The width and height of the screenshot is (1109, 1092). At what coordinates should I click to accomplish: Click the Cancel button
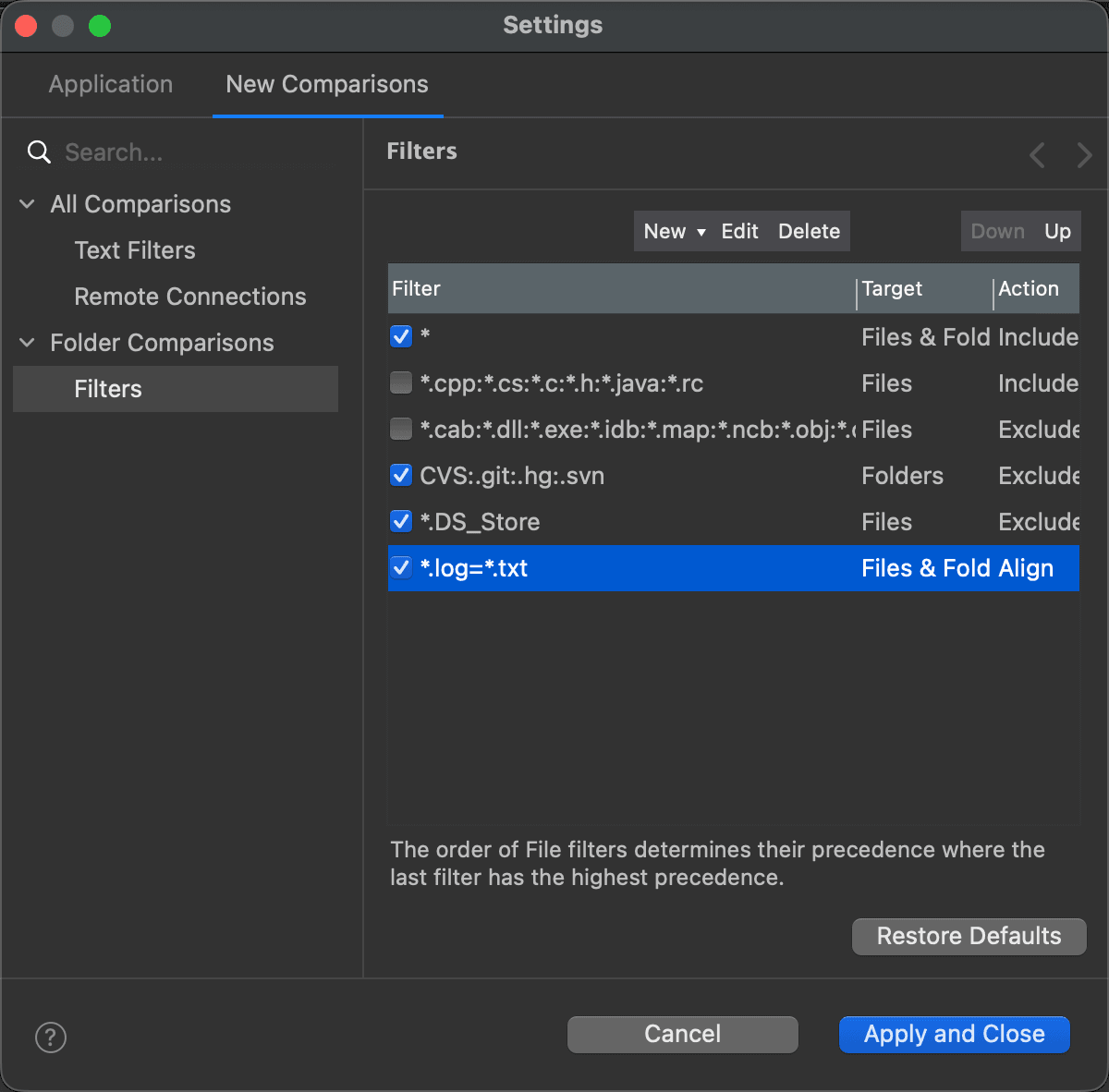[683, 1034]
